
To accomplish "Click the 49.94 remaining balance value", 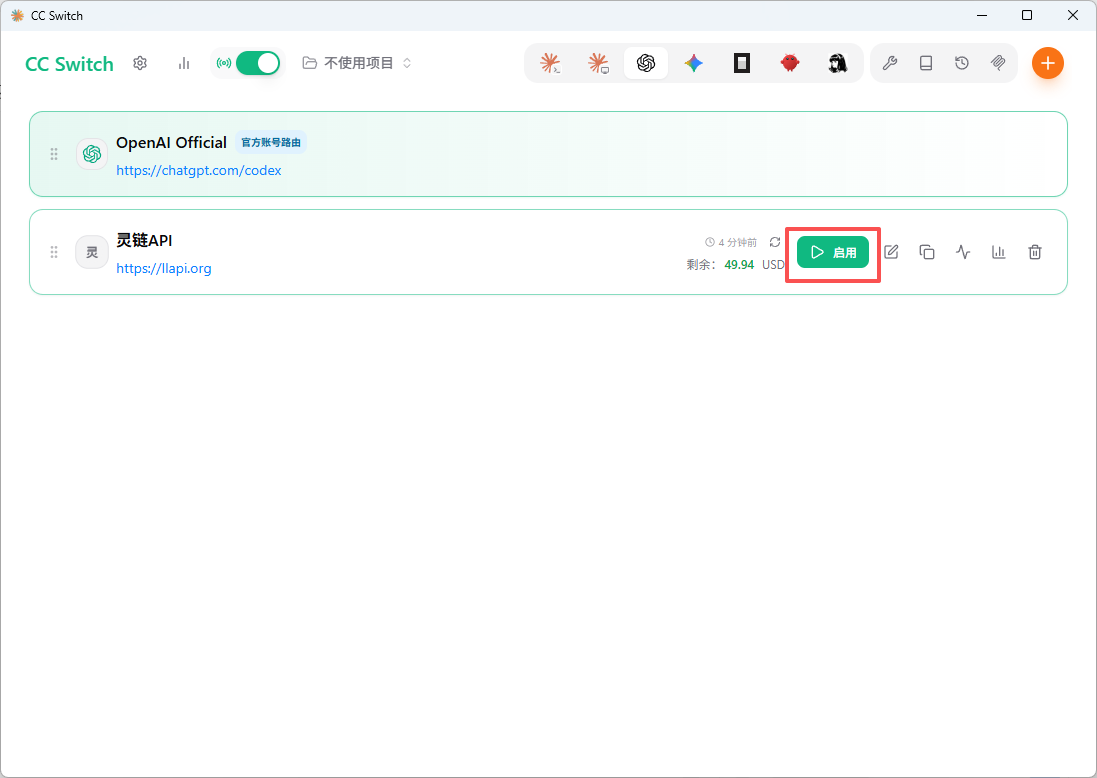I will click(739, 264).
